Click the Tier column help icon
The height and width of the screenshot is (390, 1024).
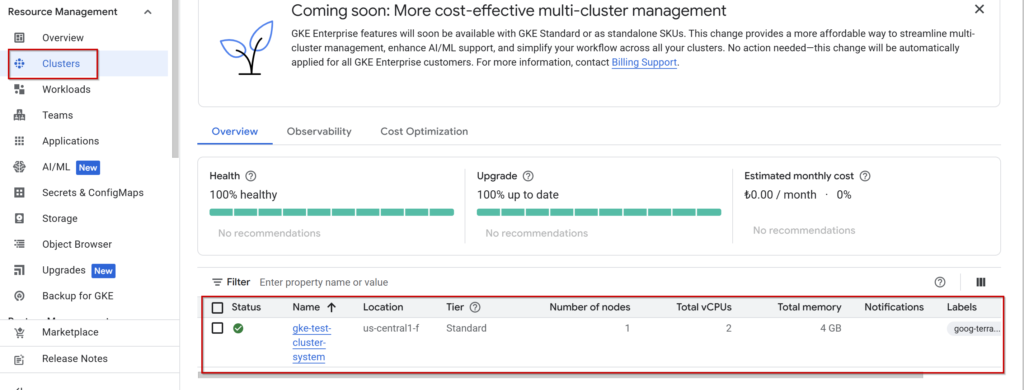[x=475, y=307]
